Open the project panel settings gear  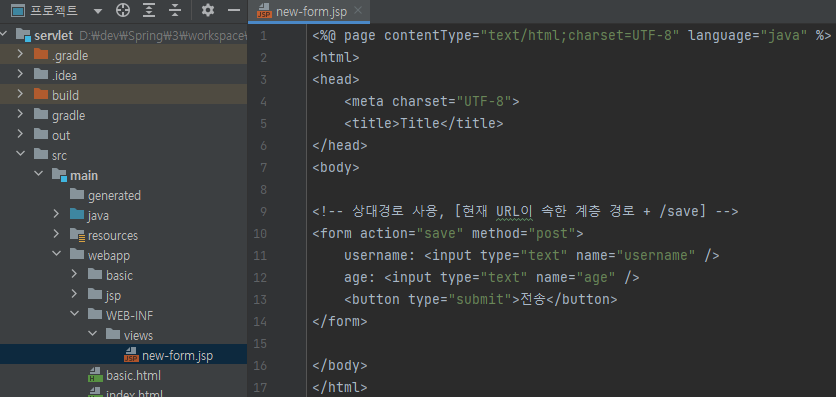207,10
